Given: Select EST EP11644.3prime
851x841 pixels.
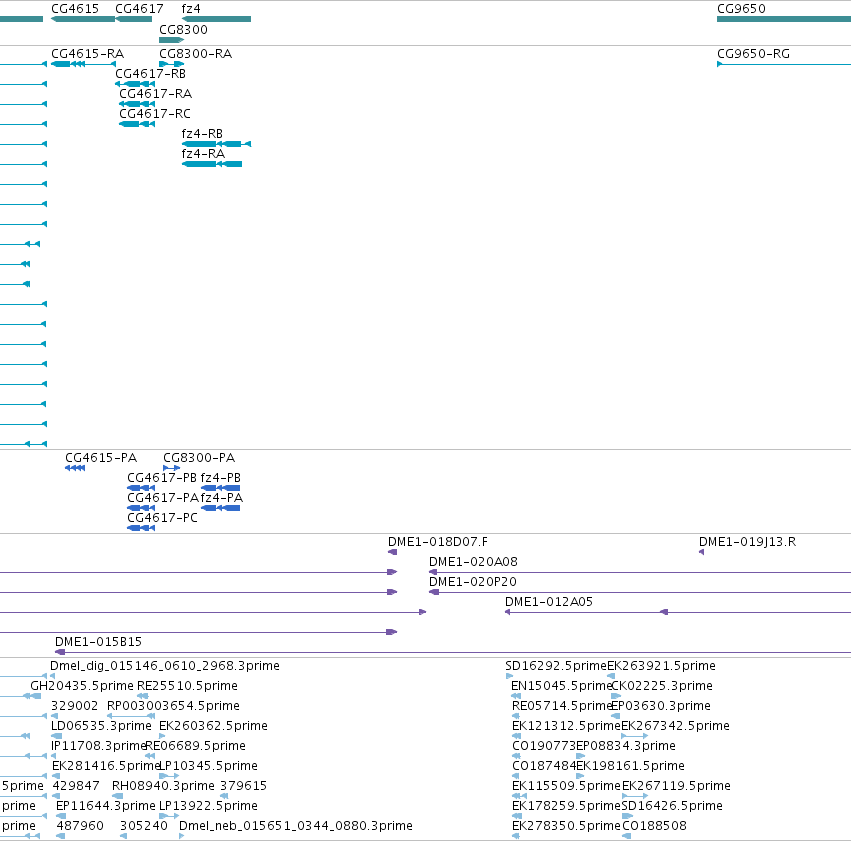Looking at the screenshot, I should coord(106,806).
